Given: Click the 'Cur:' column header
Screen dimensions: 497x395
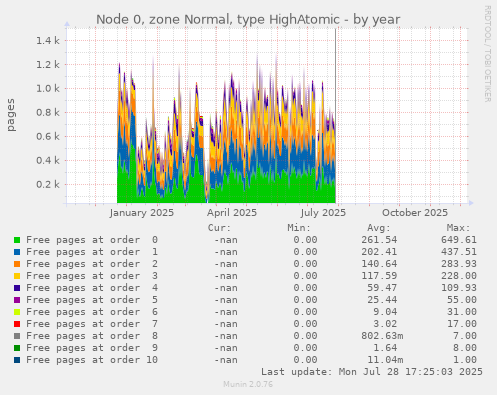Looking at the screenshot, I should coord(219,228).
